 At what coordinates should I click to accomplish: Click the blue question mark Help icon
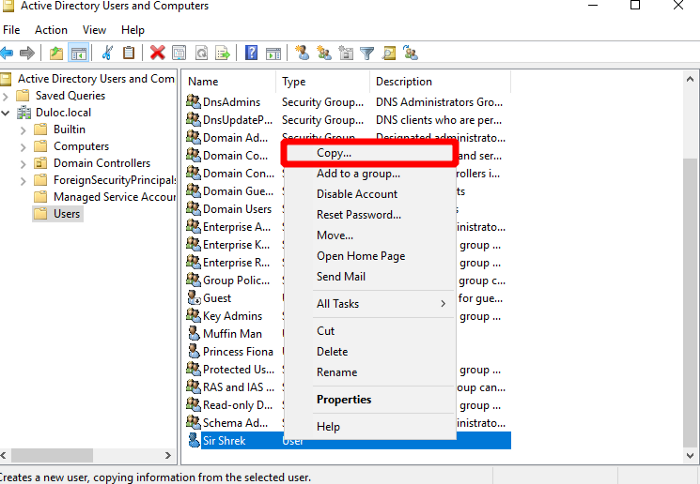(251, 53)
